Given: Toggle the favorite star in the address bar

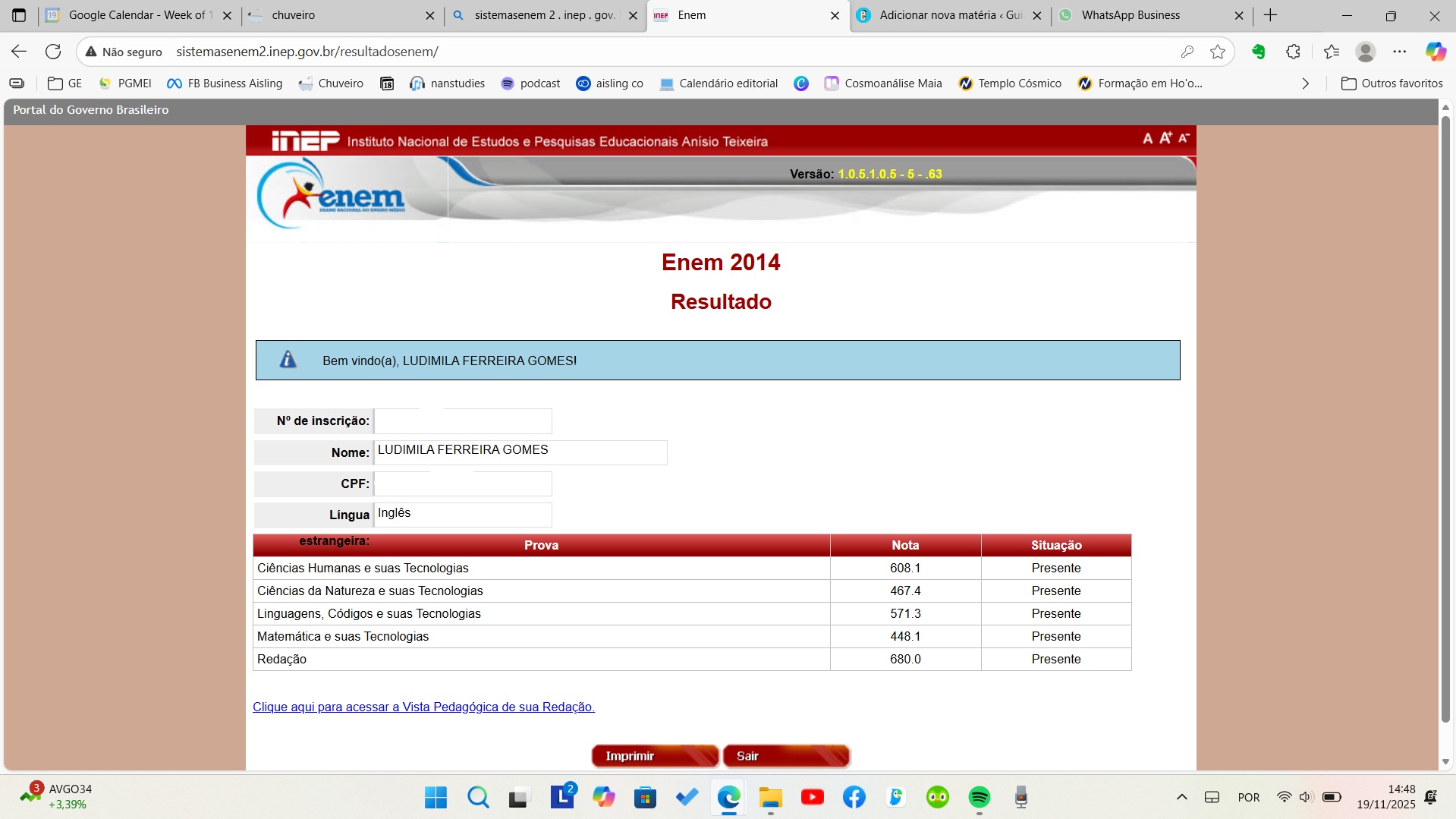Looking at the screenshot, I should (x=1219, y=52).
